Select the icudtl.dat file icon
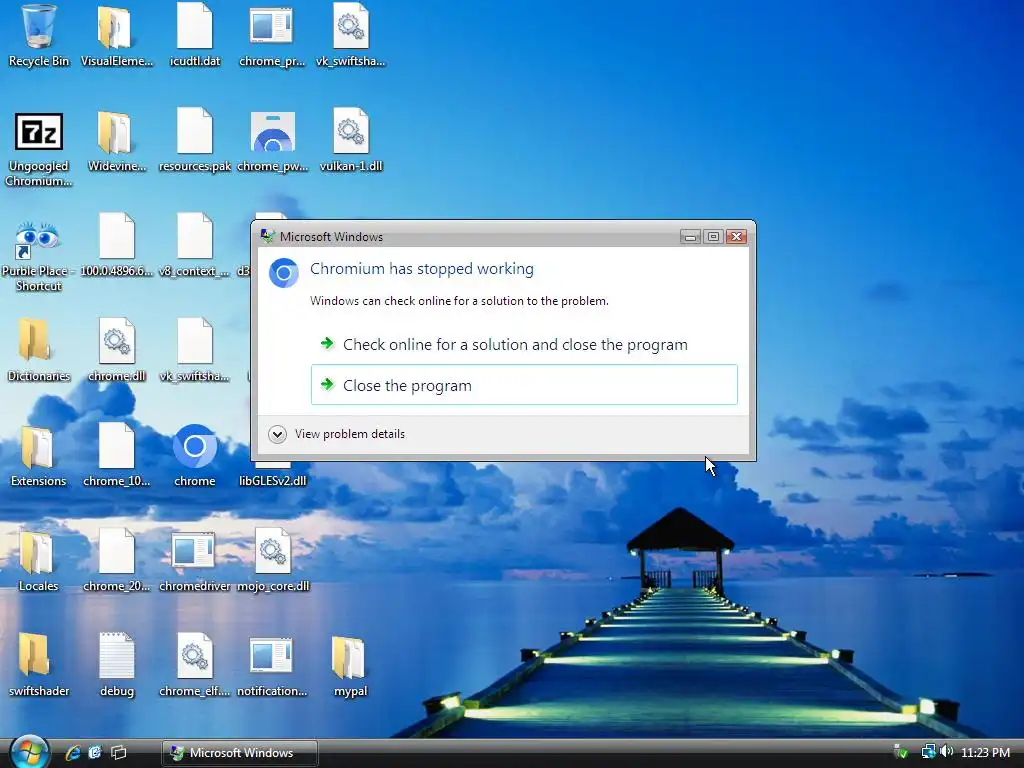This screenshot has width=1024, height=768. (x=195, y=36)
